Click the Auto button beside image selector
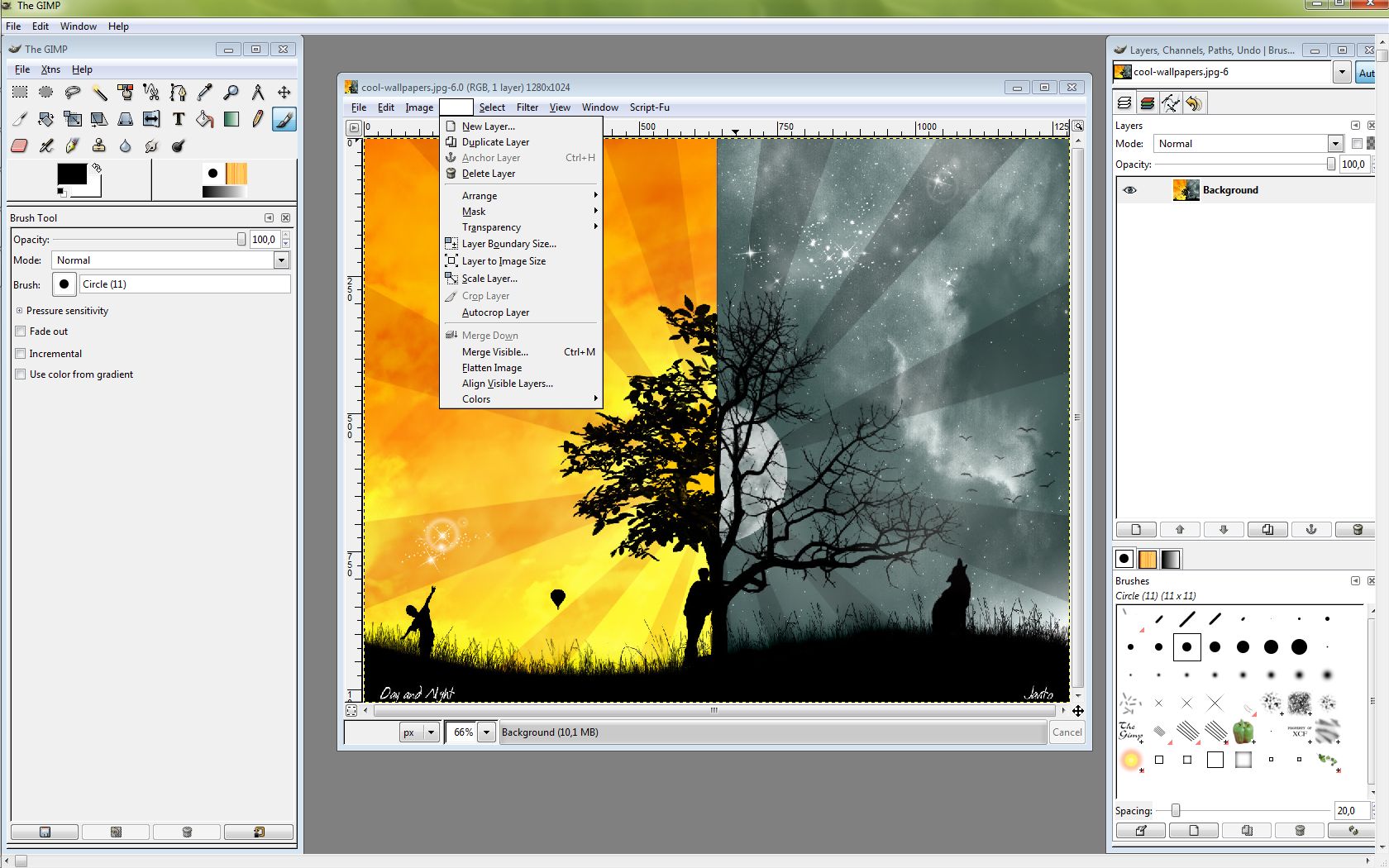1389x868 pixels. pyautogui.click(x=1366, y=73)
